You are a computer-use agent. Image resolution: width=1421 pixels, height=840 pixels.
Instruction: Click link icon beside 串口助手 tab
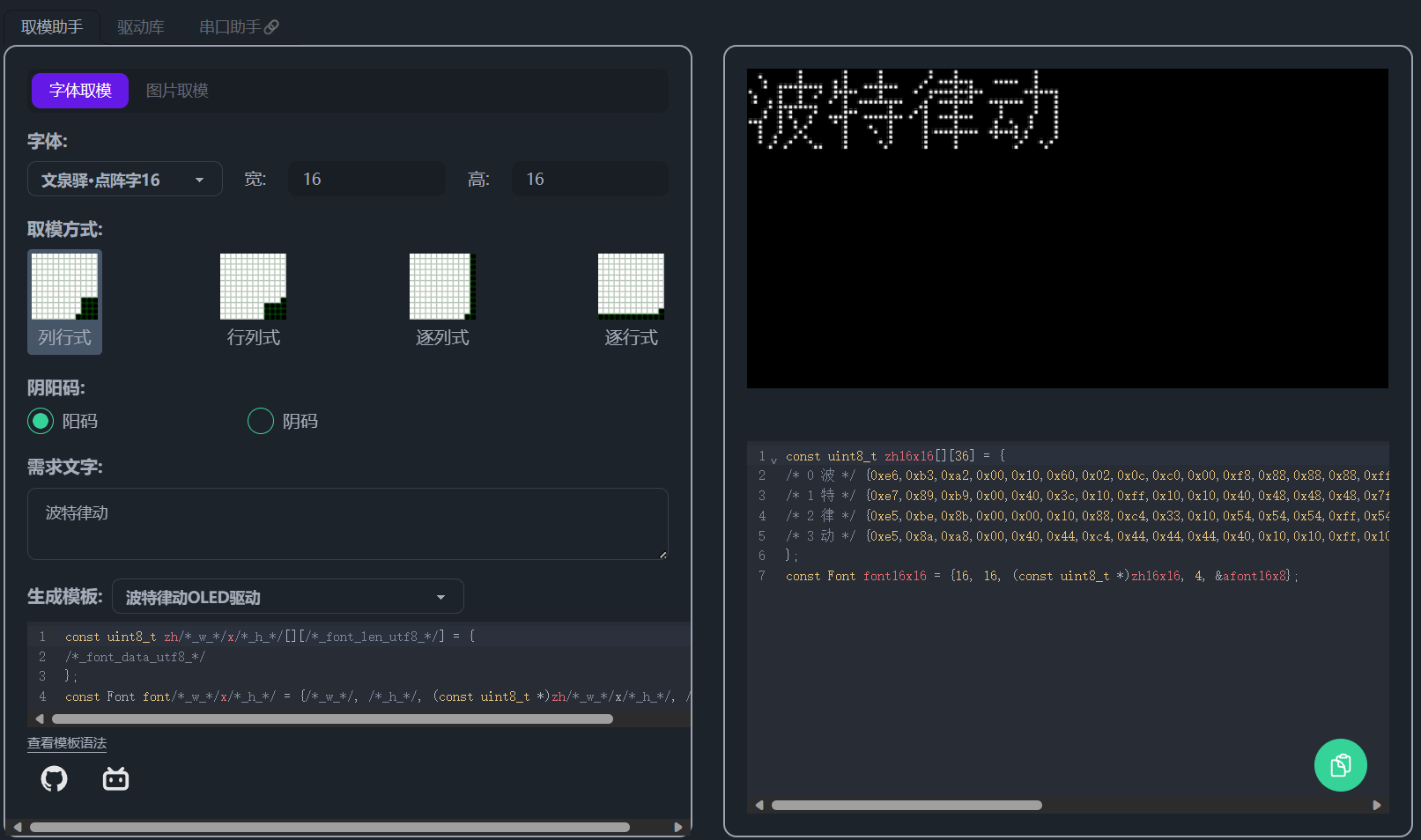tap(272, 27)
